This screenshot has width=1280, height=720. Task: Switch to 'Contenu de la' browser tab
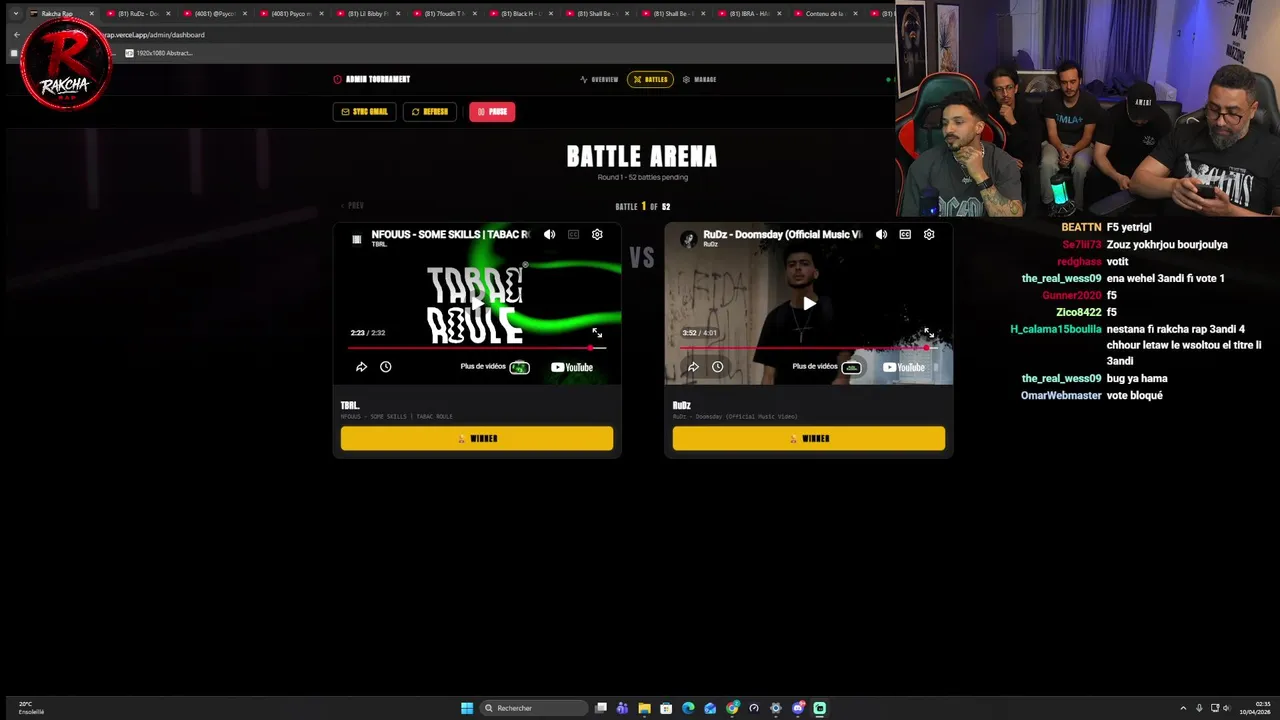click(x=823, y=14)
